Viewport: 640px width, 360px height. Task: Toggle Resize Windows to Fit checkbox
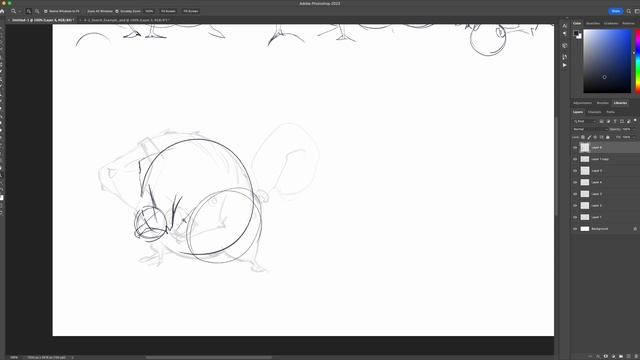click(46, 11)
